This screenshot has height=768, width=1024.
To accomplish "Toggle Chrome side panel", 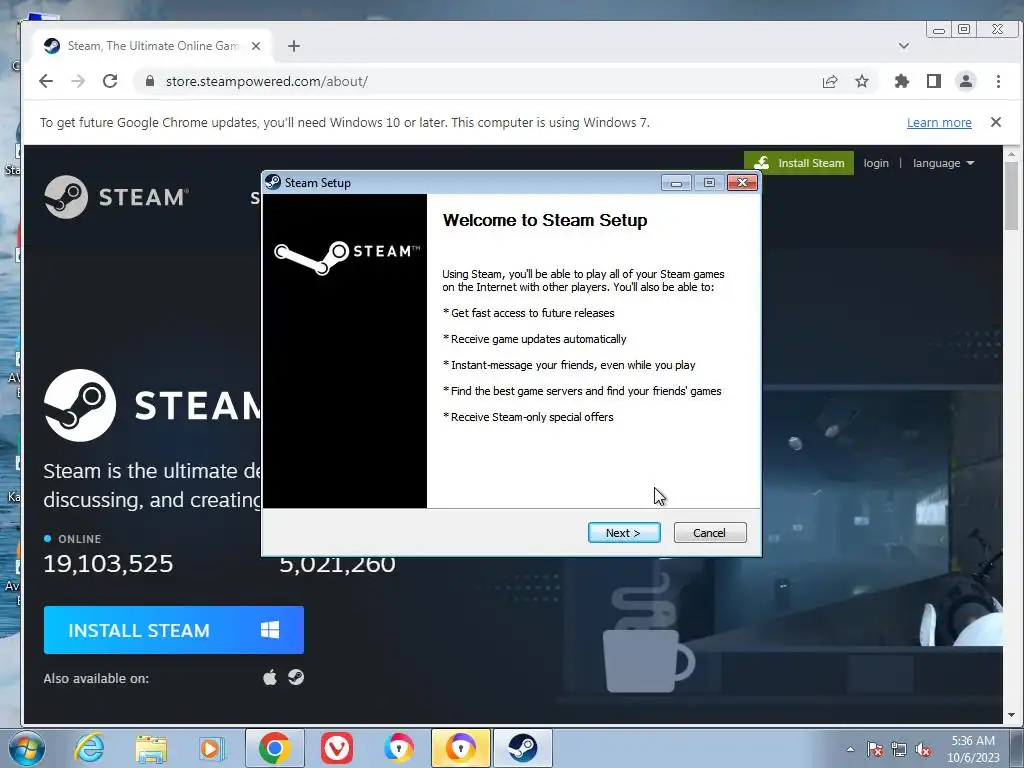I will tap(934, 81).
